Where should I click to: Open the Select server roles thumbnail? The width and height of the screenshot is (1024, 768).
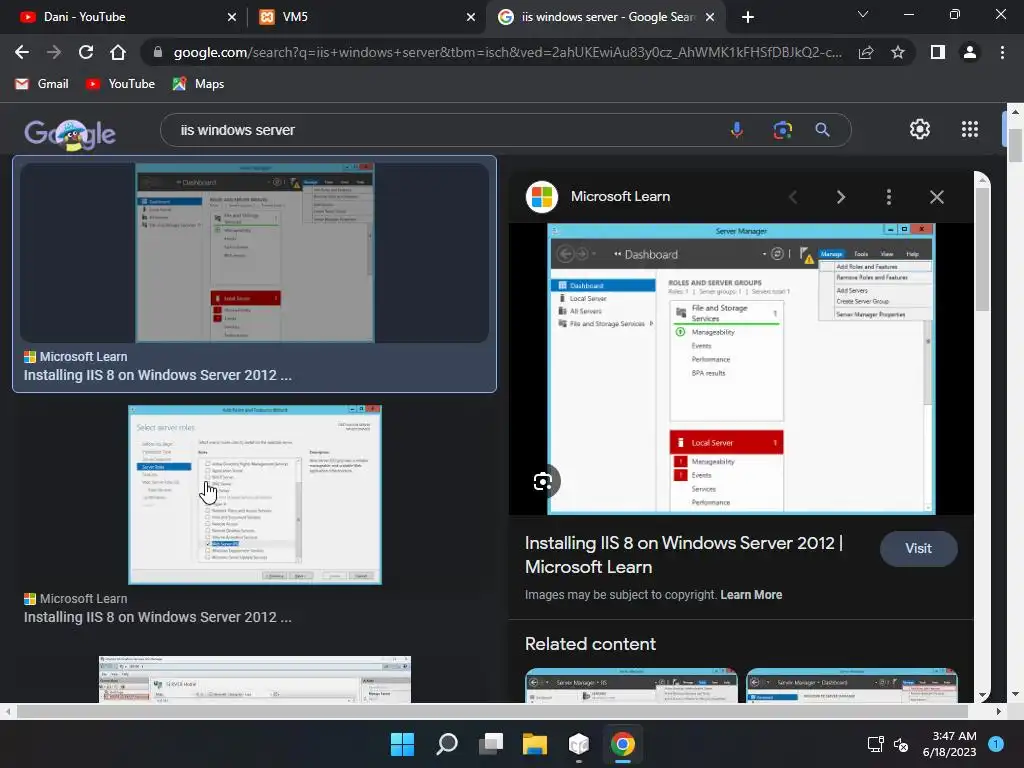click(255, 494)
